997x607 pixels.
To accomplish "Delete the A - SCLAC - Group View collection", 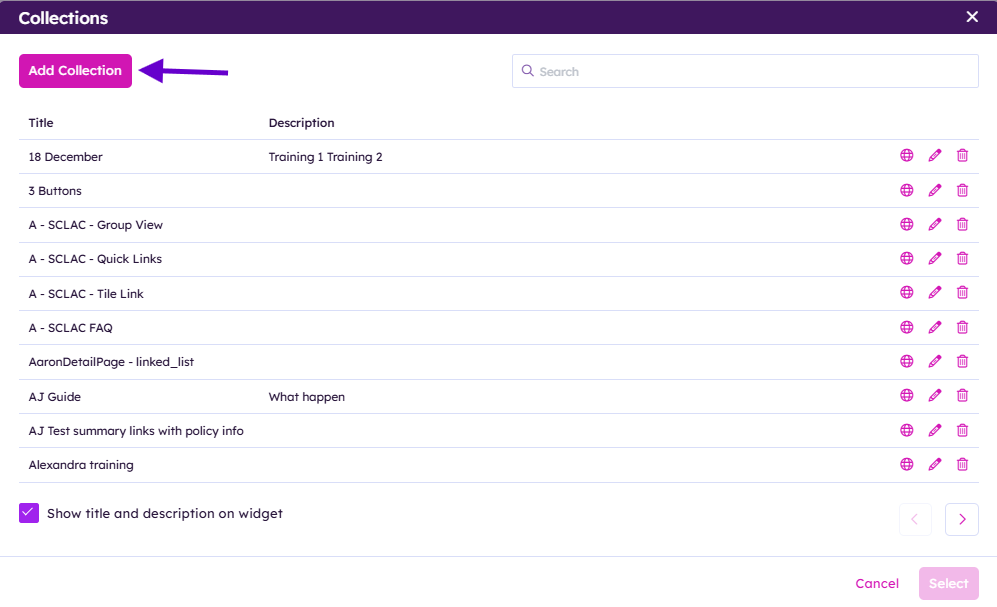I will tap(962, 225).
